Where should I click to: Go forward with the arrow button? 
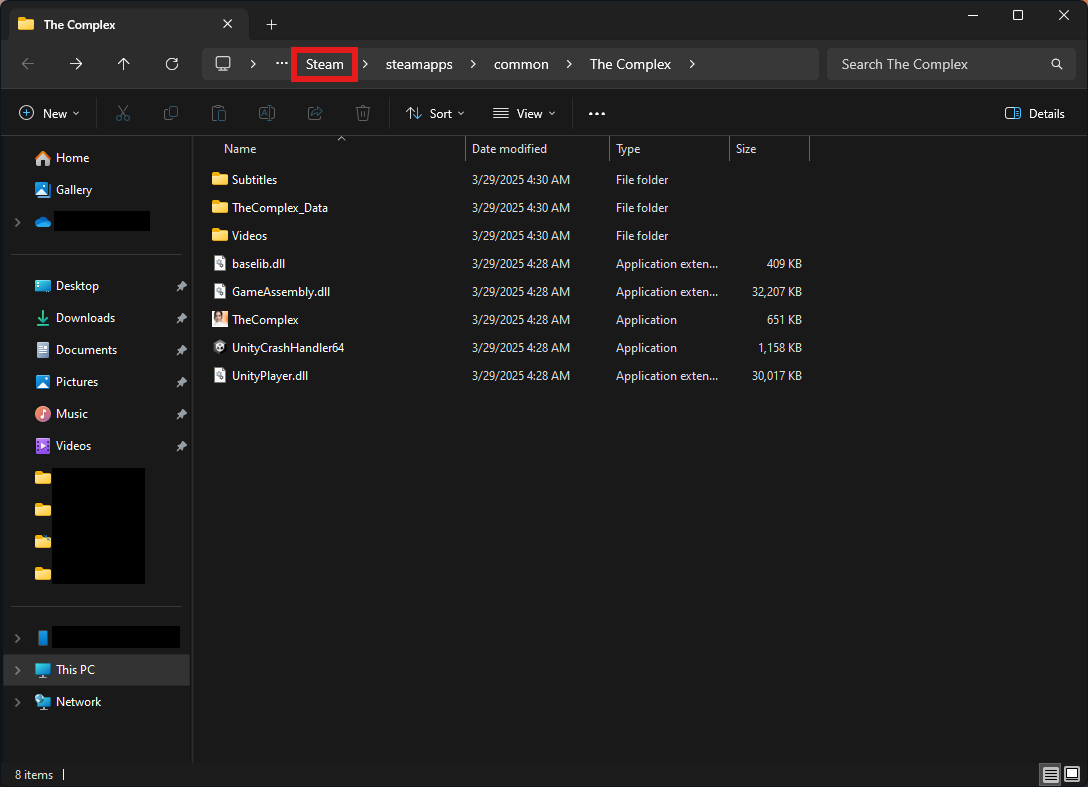tap(76, 64)
